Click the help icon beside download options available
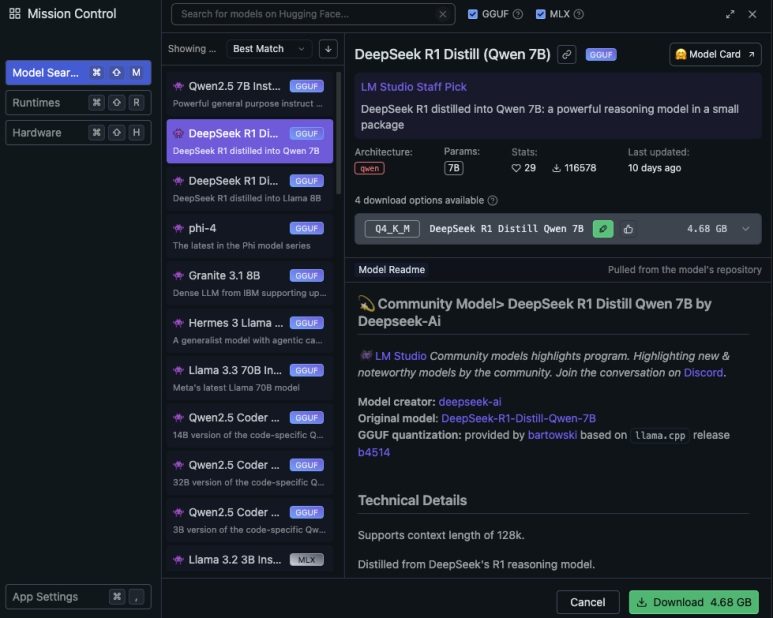The height and width of the screenshot is (618, 773). [492, 200]
